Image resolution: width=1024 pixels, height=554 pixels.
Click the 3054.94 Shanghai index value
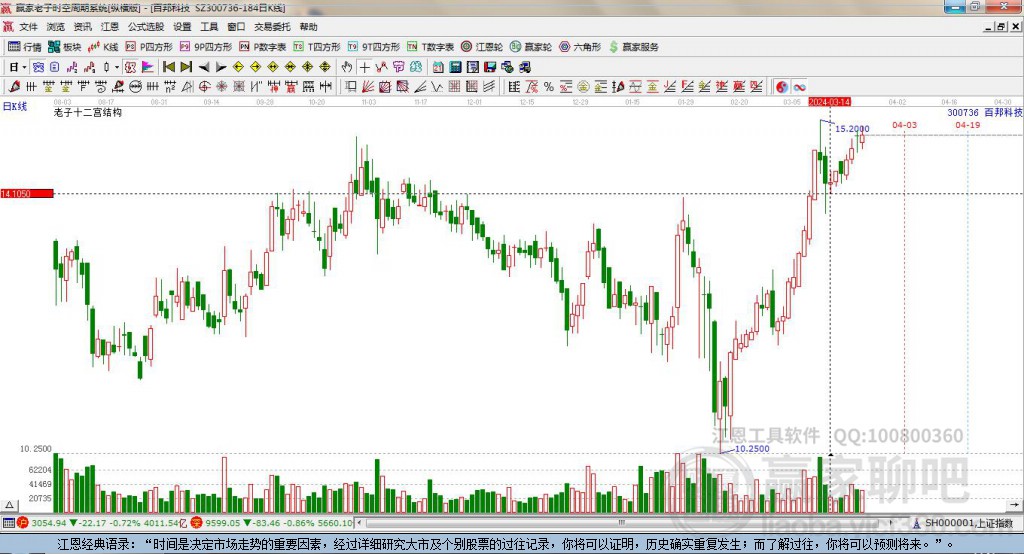click(49, 523)
